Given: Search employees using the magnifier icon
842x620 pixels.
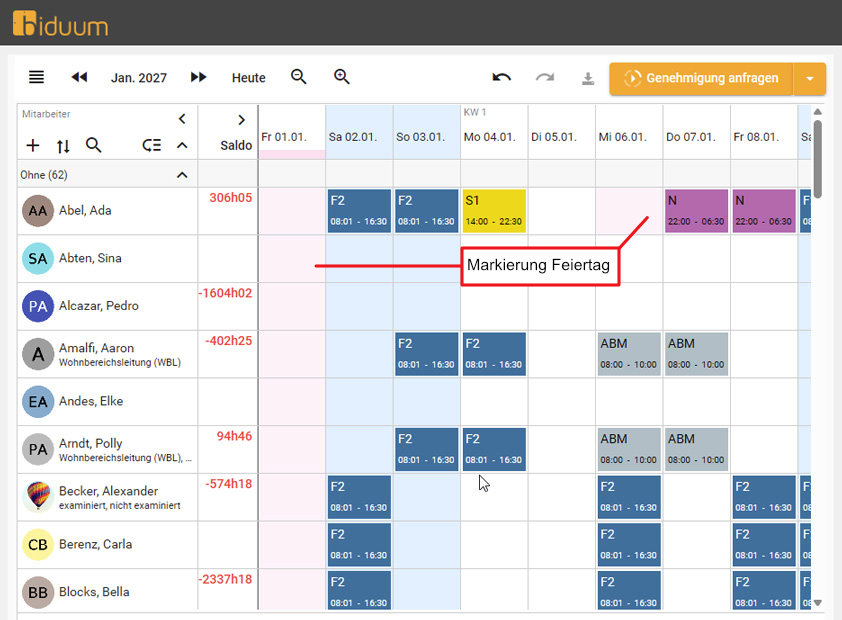Looking at the screenshot, I should coord(93,145).
